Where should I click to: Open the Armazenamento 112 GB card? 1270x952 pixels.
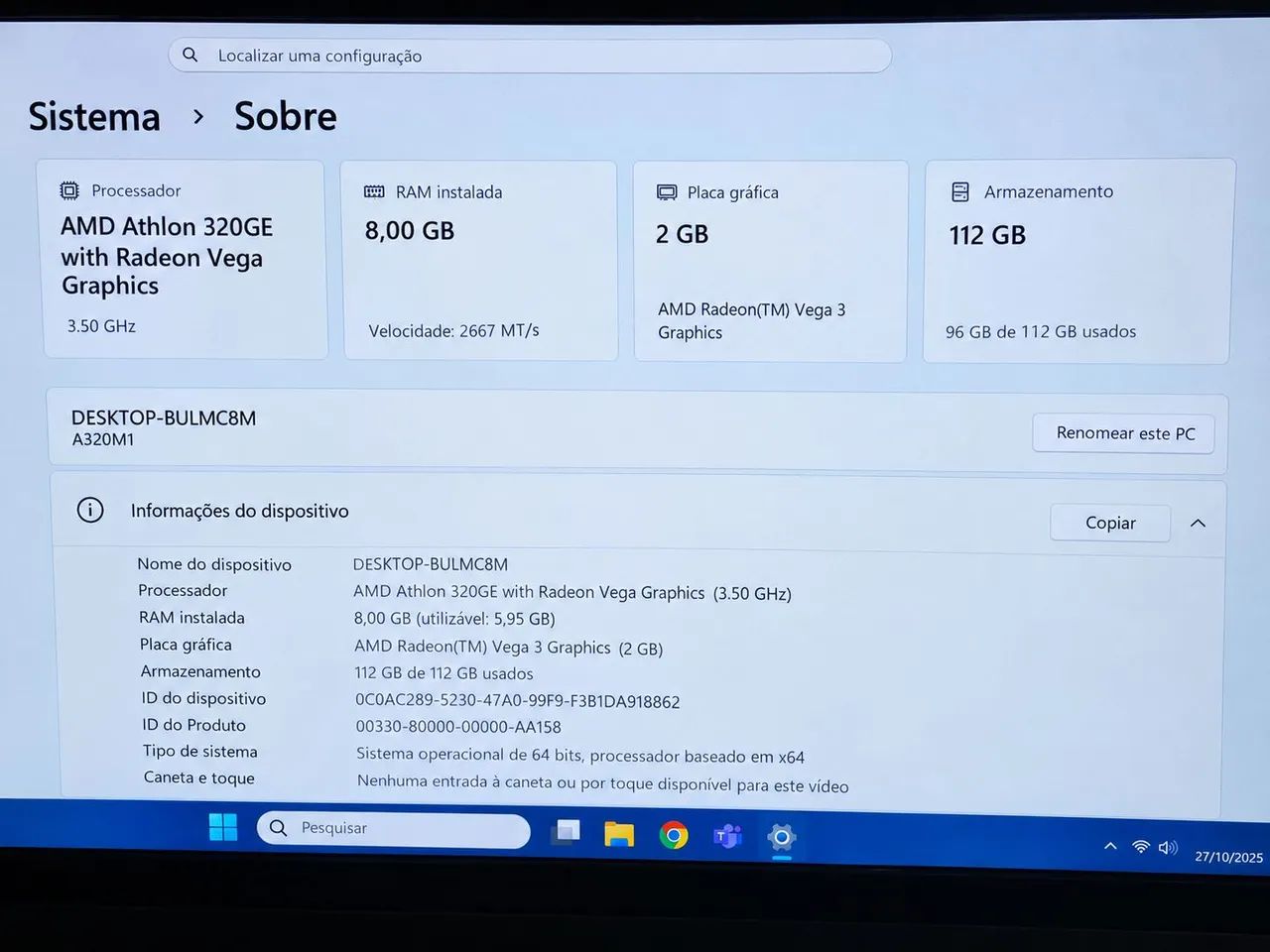[x=1079, y=262]
